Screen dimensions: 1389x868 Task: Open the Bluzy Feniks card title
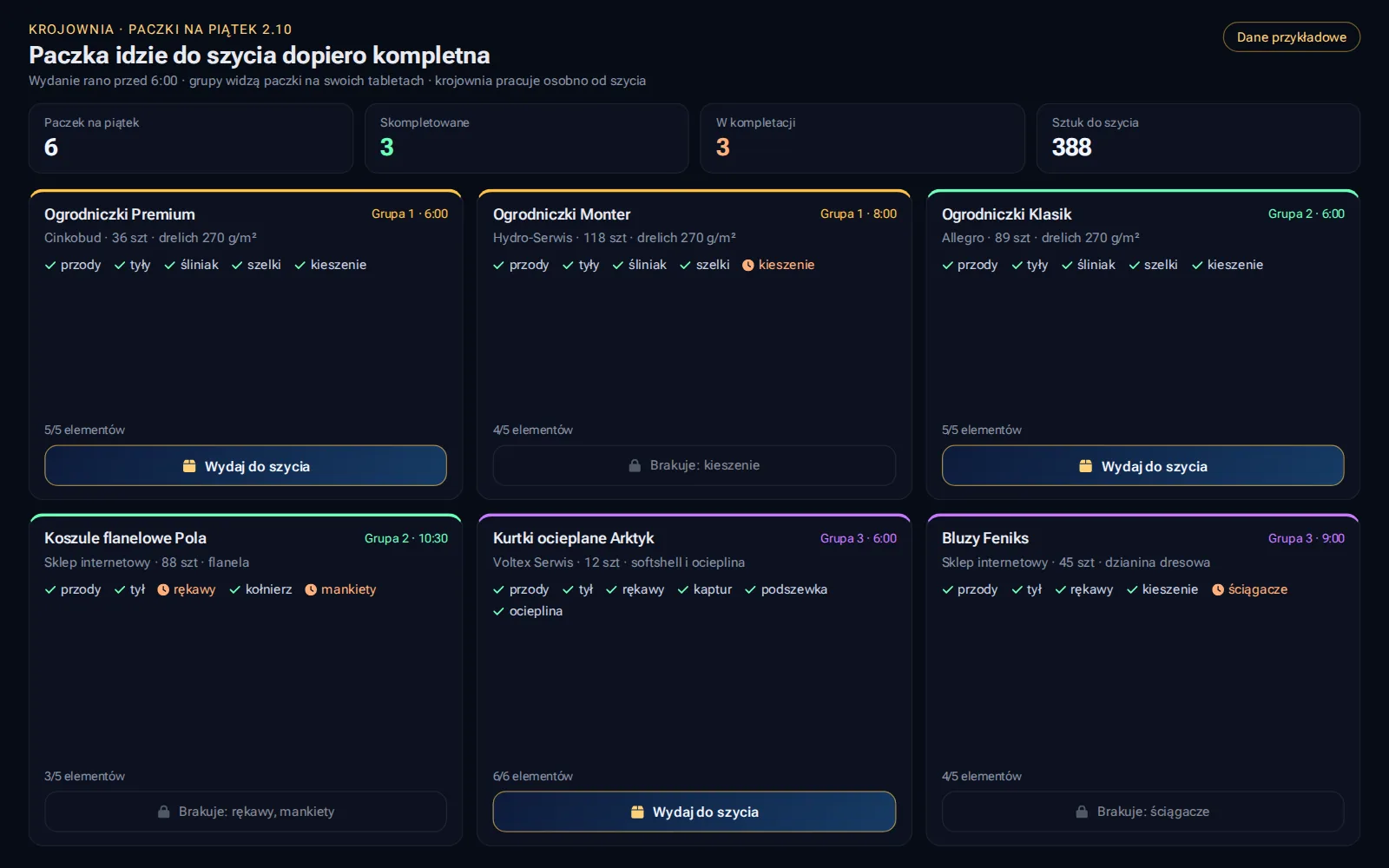coord(985,538)
